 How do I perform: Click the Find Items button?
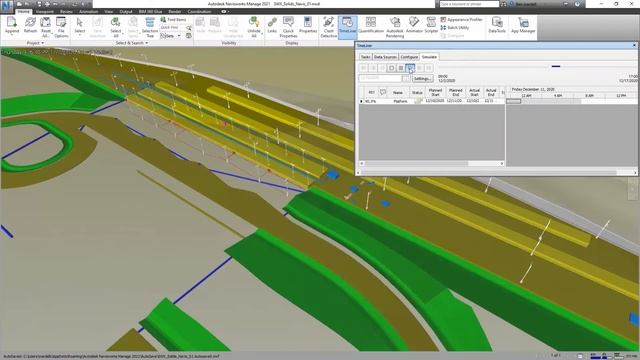(x=173, y=20)
